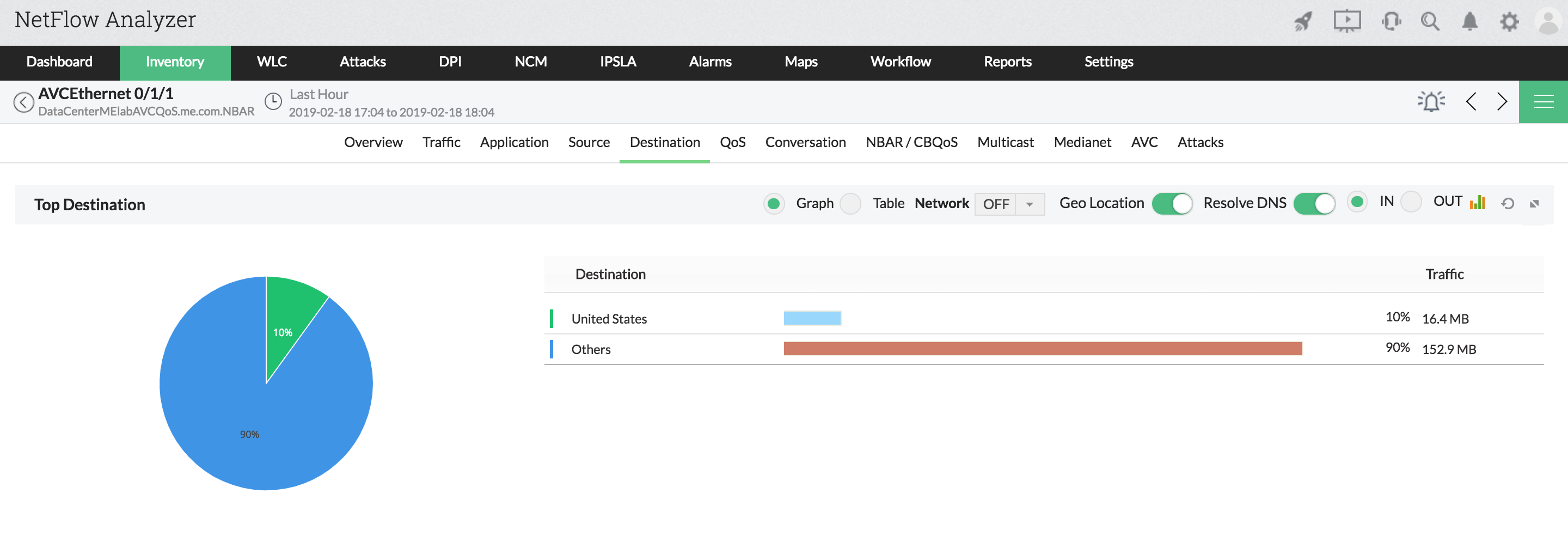The height and width of the screenshot is (548, 1568).
Task: Click the rocket quick-launch icon
Action: point(1303,22)
